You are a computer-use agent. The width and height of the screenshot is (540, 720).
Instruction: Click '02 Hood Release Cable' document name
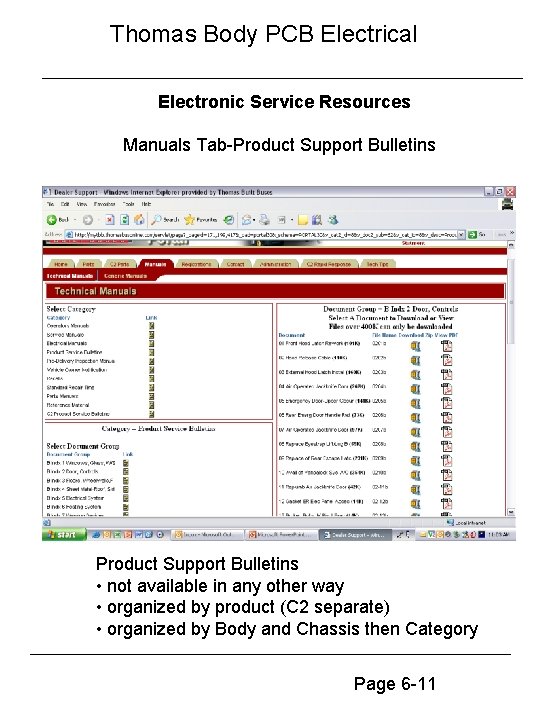(x=313, y=357)
